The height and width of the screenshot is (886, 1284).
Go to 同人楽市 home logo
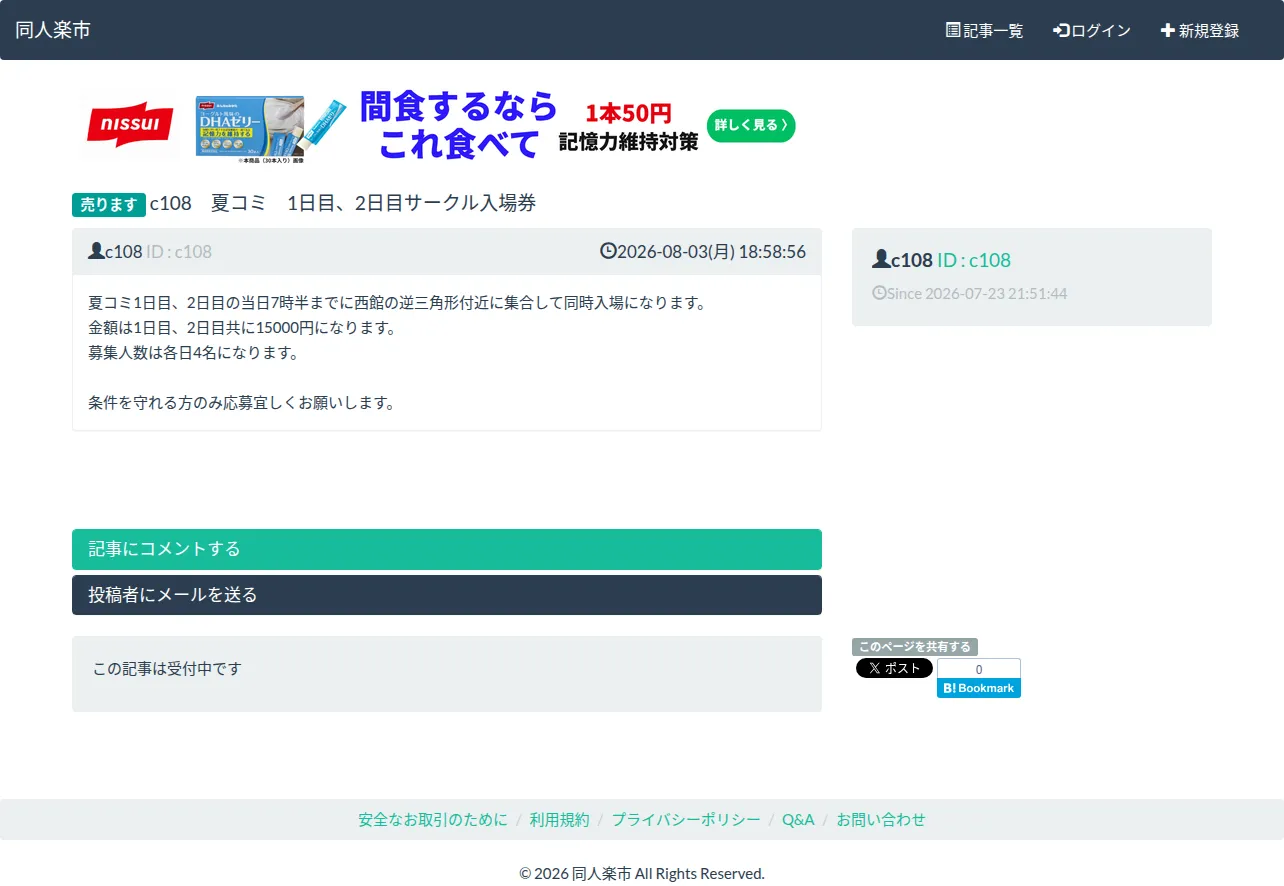[53, 30]
